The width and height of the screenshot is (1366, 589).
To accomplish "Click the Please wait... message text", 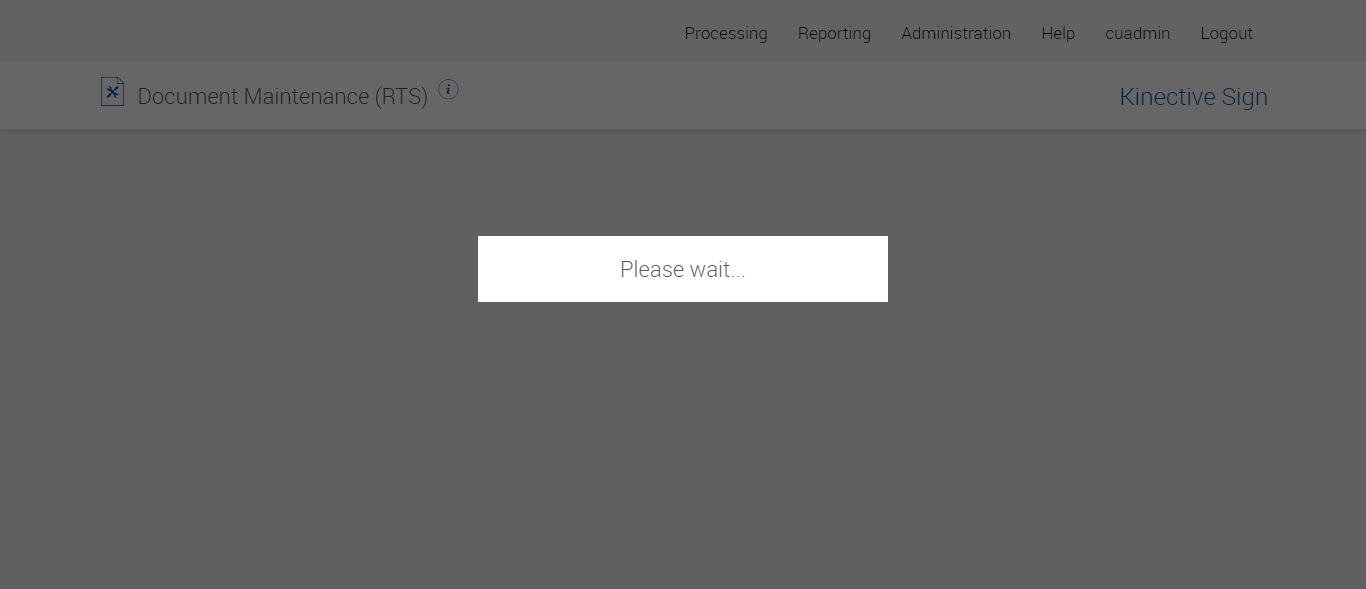I will click(683, 269).
